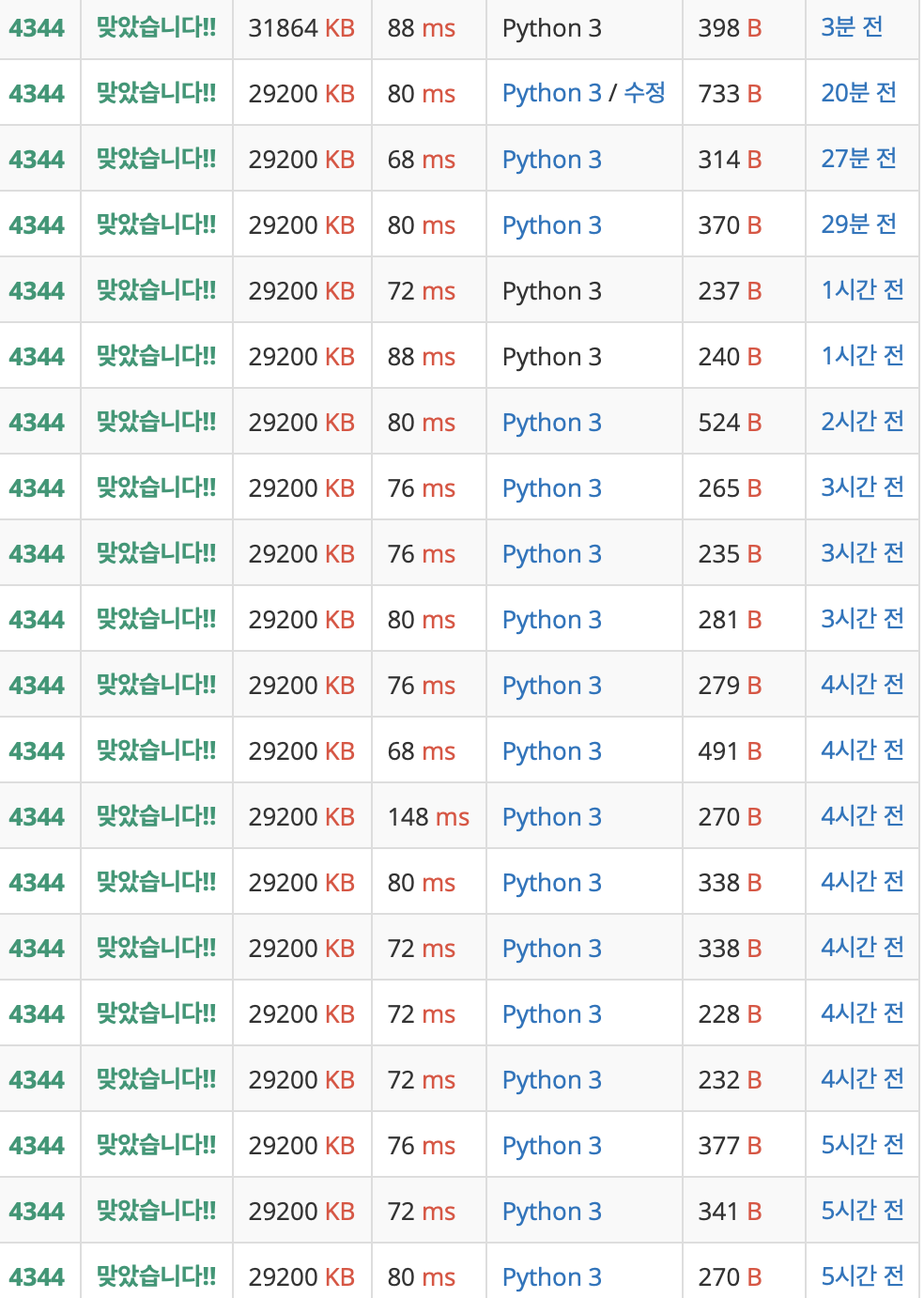Open problem 4344 link in the 232 B row

37,1080
